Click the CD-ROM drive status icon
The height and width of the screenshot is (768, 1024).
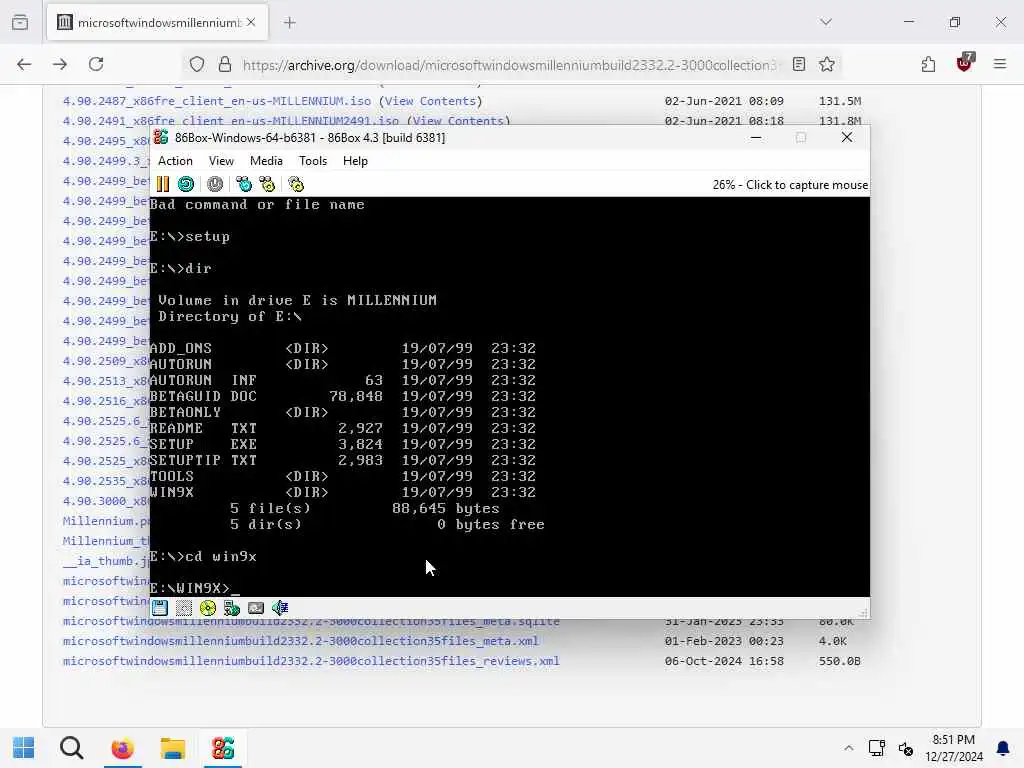point(208,608)
